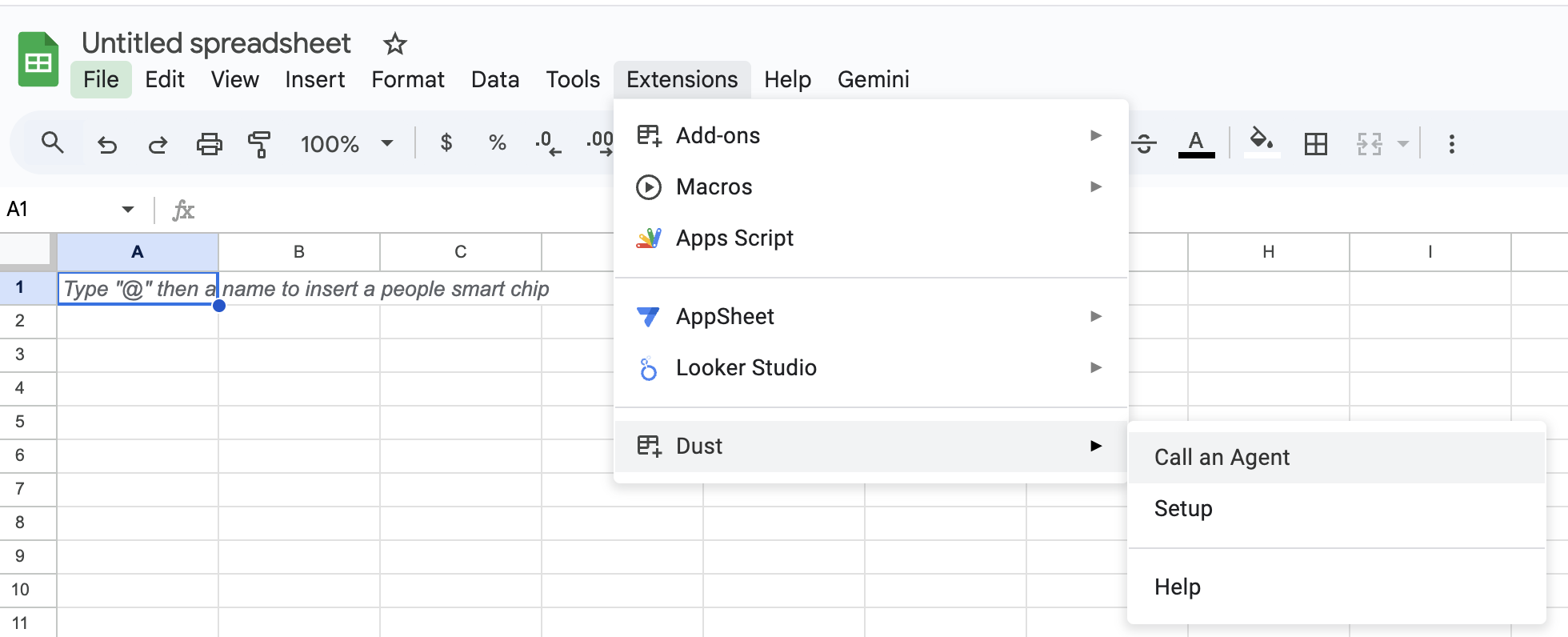Viewport: 1568px width, 637px height.
Task: Open the more options three-dot menu
Action: (1451, 144)
